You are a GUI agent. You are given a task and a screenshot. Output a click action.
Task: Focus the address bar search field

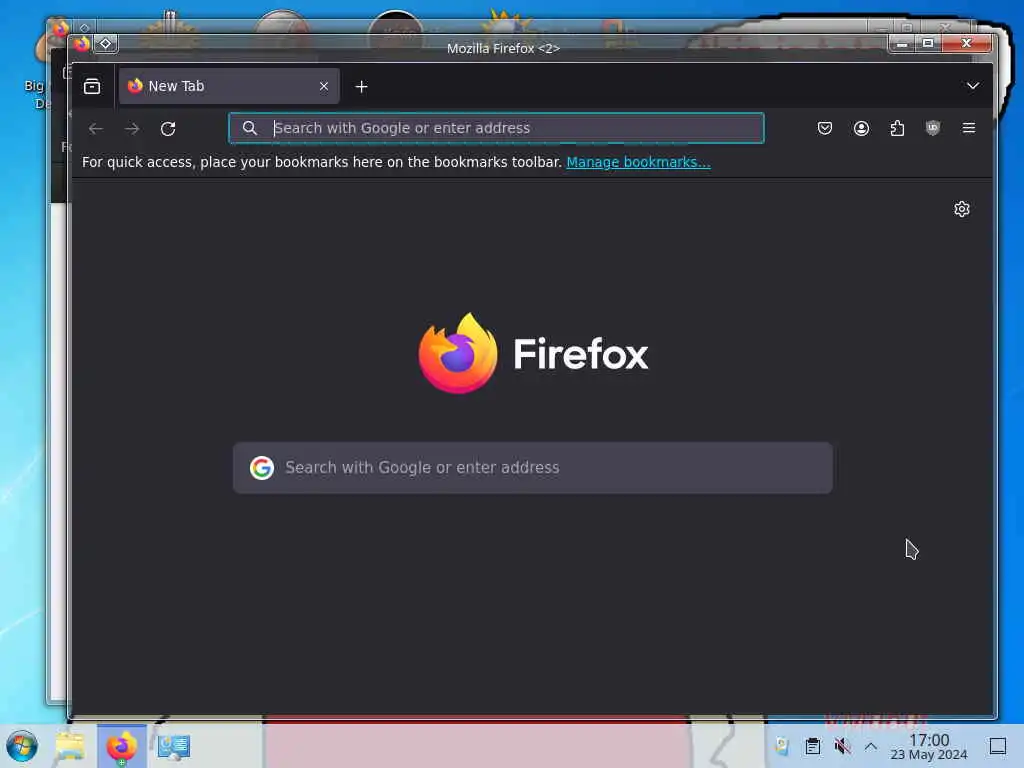pyautogui.click(x=496, y=128)
